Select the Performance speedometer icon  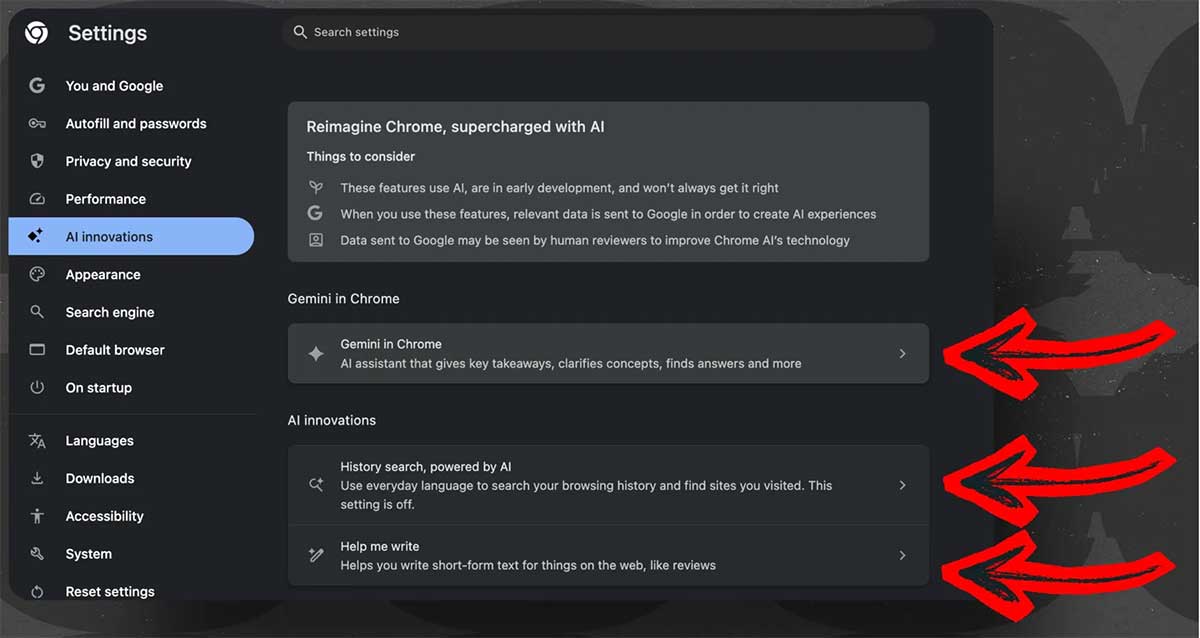36,198
